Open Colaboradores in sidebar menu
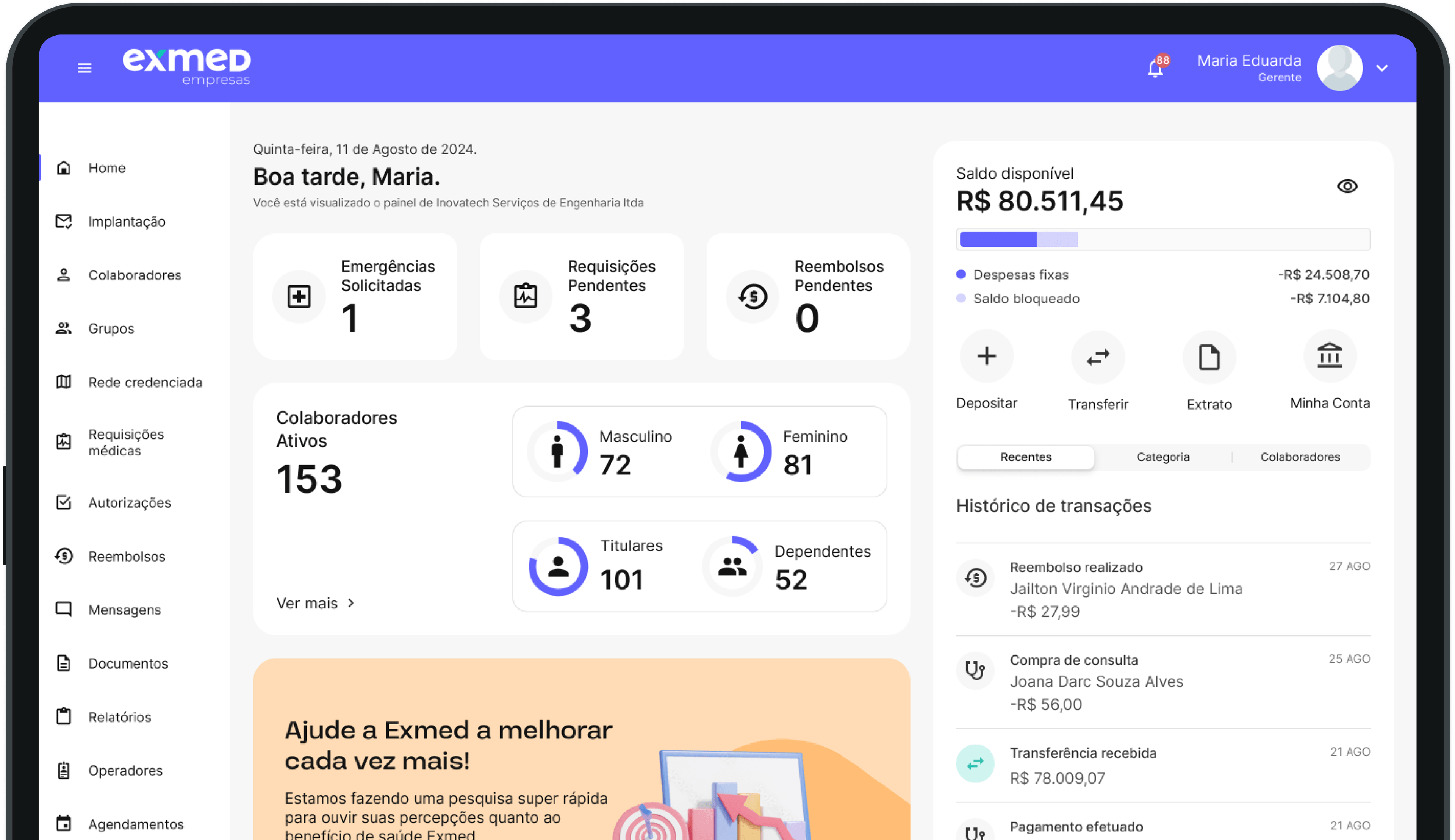The height and width of the screenshot is (840, 1455). pos(135,275)
